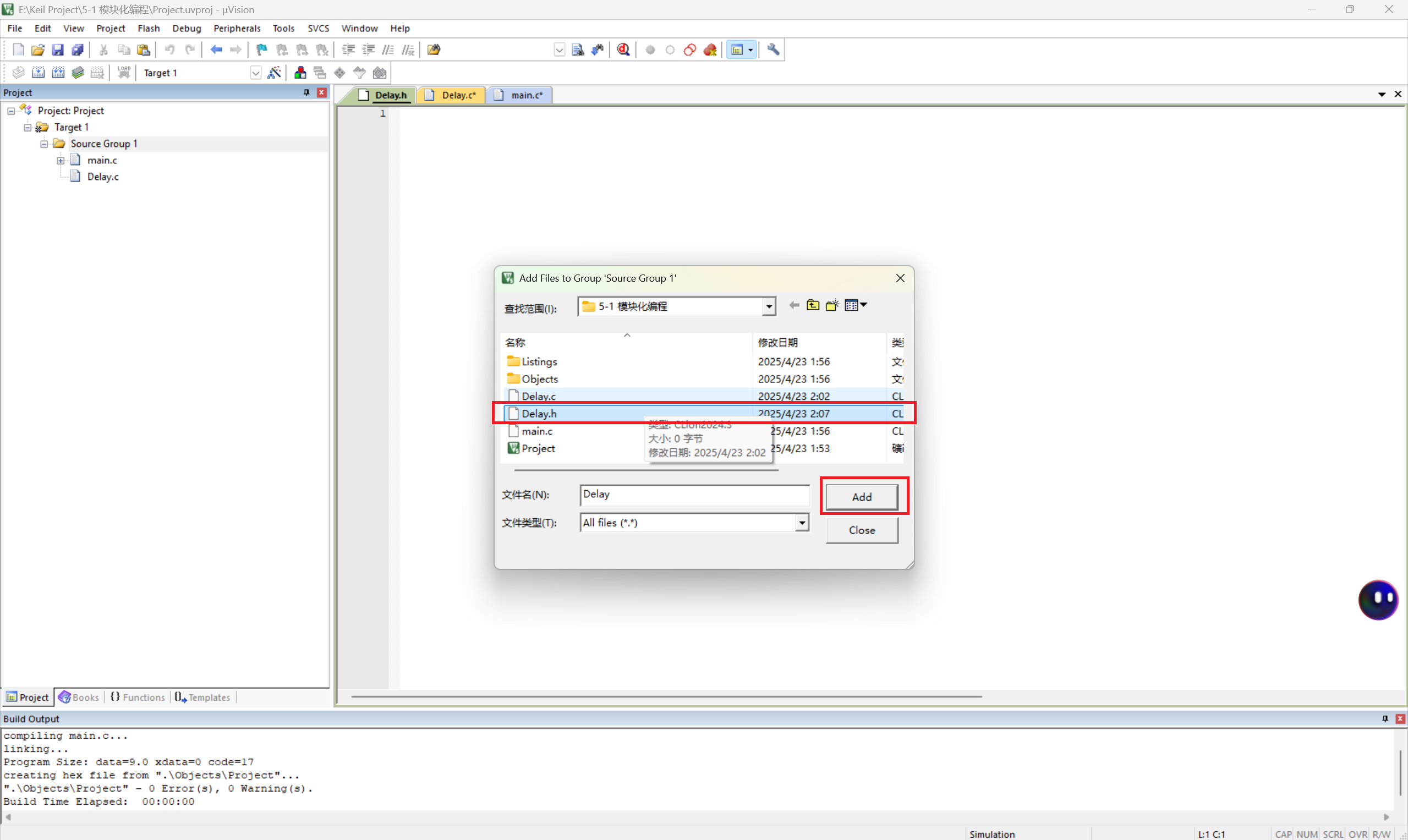Click Up One Level folder icon in dialog

(813, 306)
